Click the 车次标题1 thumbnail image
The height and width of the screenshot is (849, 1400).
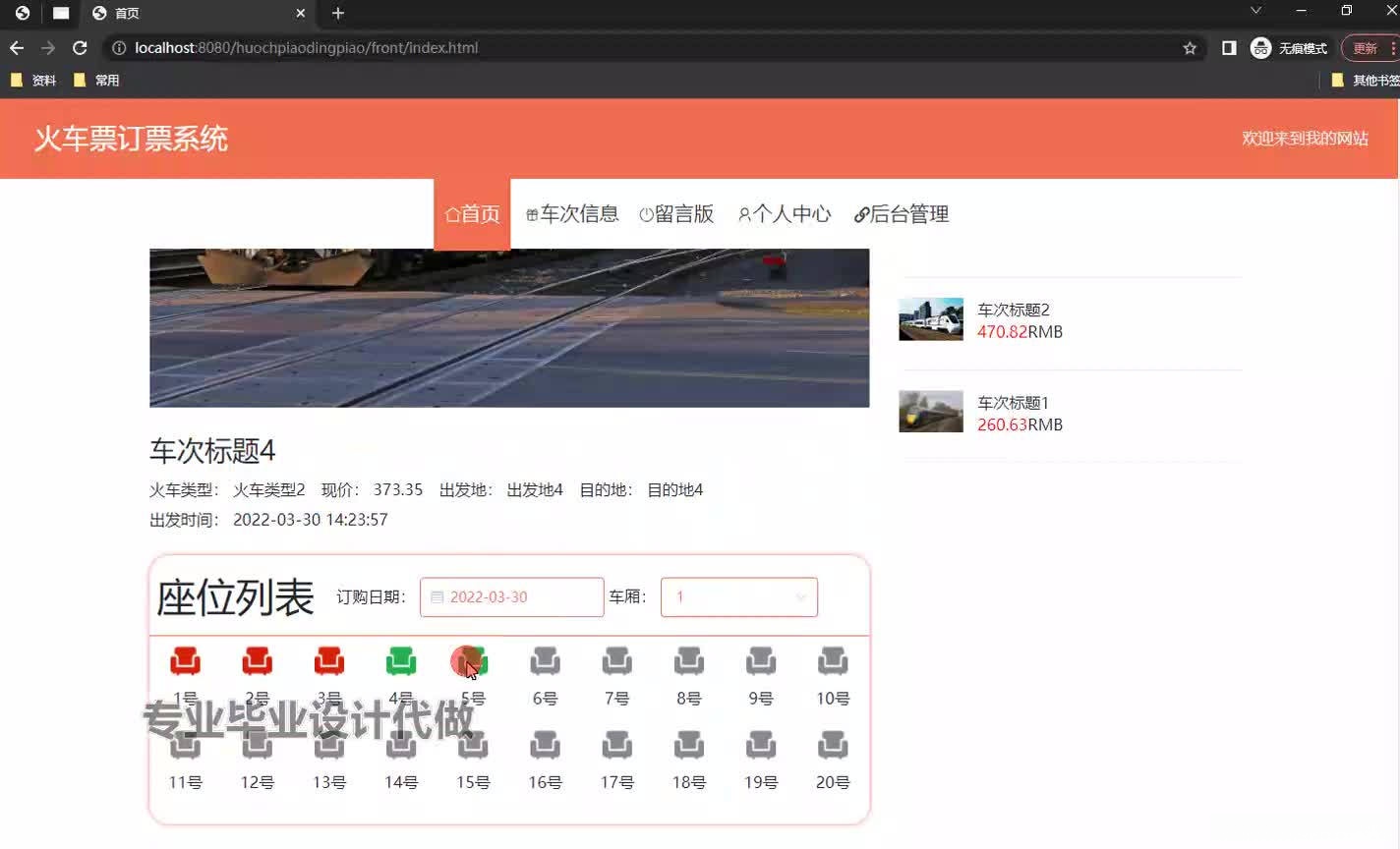[x=930, y=412]
